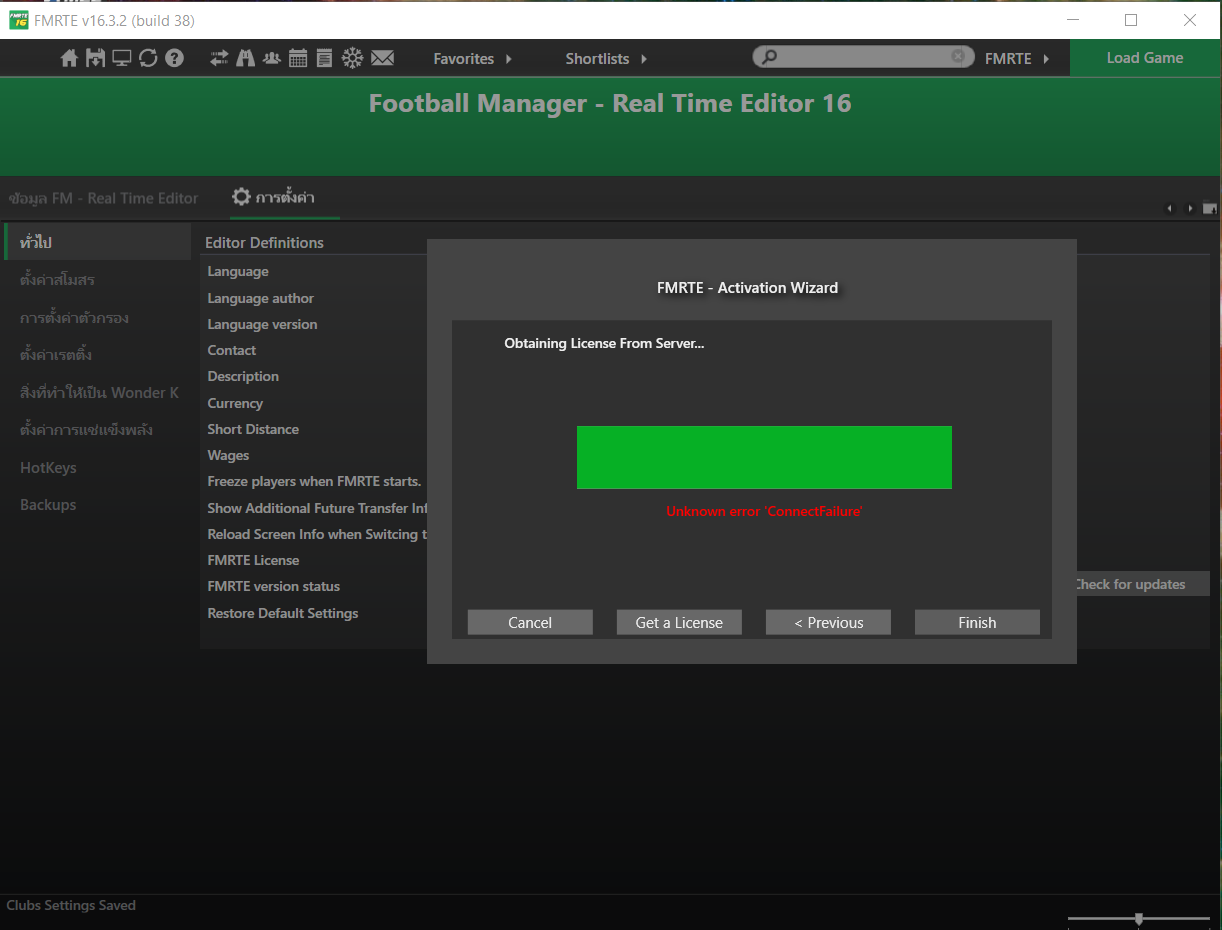The width and height of the screenshot is (1222, 930).
Task: Click the tab scroll right arrow
Action: [1190, 208]
